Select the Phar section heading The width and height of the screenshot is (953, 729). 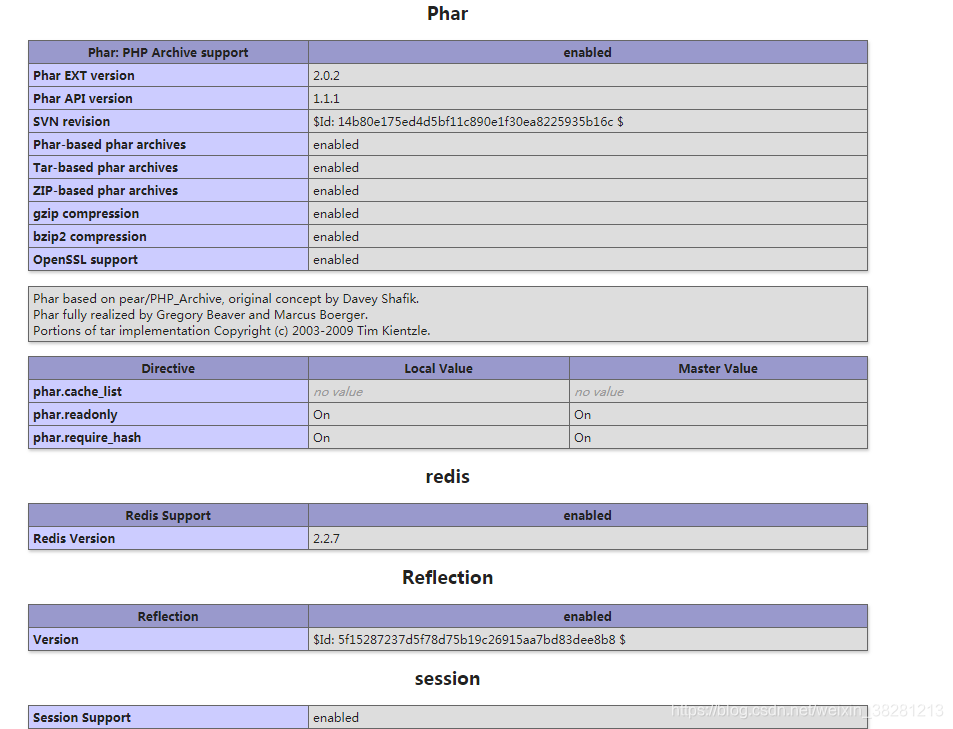(447, 14)
